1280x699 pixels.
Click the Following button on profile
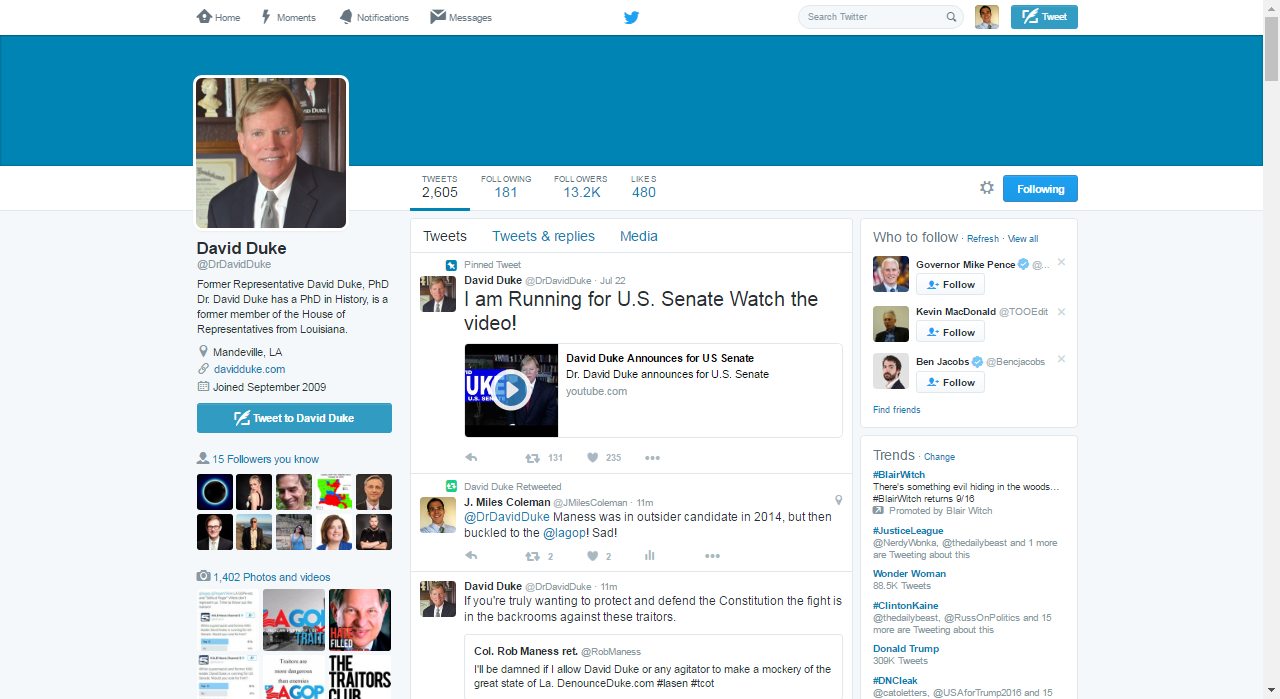point(1040,189)
